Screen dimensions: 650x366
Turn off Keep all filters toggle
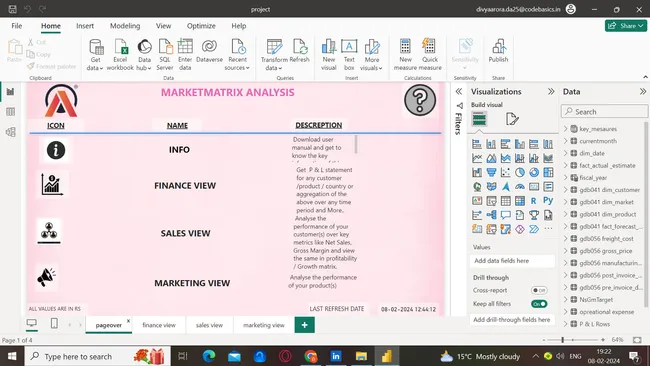[539, 304]
